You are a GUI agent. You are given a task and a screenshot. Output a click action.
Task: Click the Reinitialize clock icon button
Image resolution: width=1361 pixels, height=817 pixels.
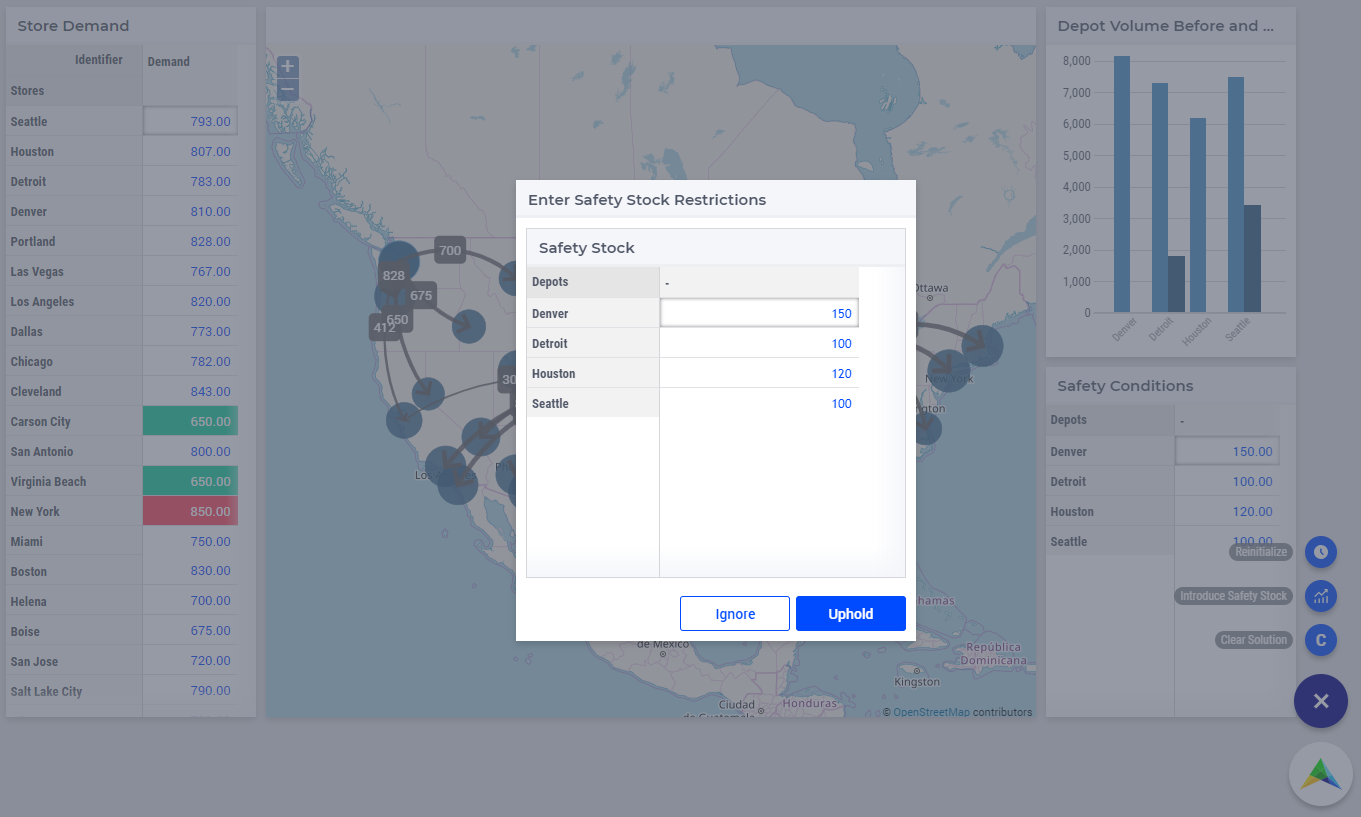coord(1321,552)
